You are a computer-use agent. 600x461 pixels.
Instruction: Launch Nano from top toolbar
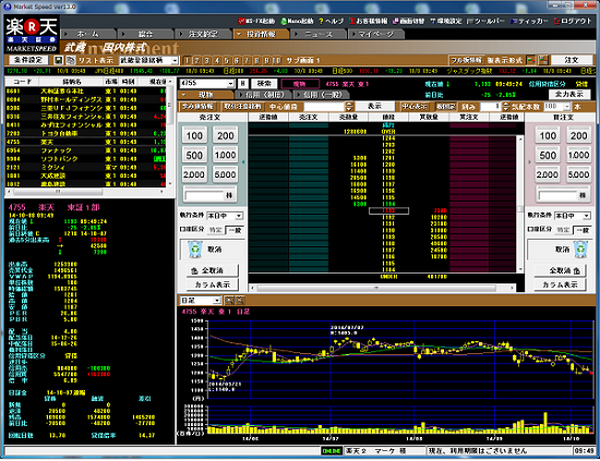point(297,21)
